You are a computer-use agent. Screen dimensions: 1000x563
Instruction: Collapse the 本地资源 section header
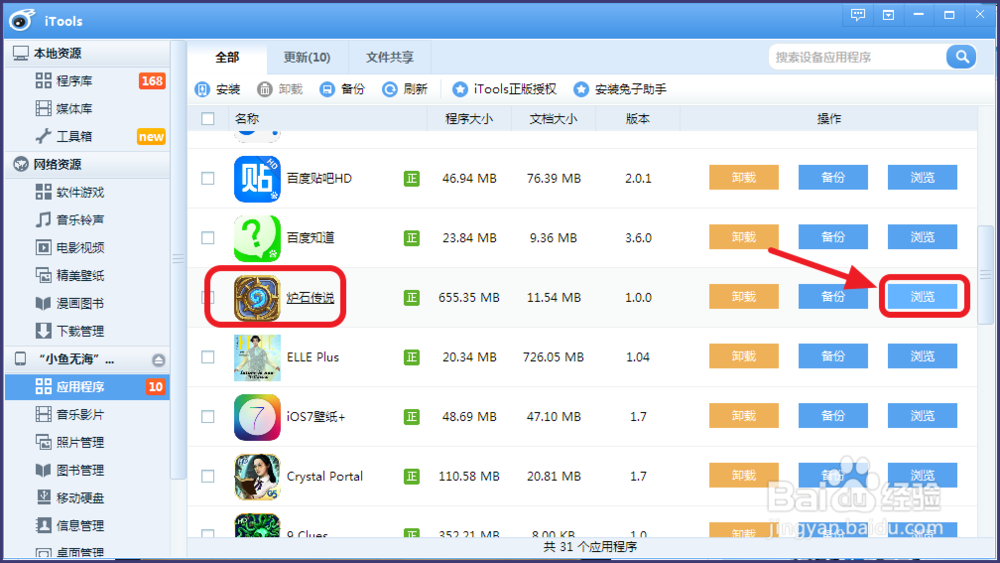point(87,53)
